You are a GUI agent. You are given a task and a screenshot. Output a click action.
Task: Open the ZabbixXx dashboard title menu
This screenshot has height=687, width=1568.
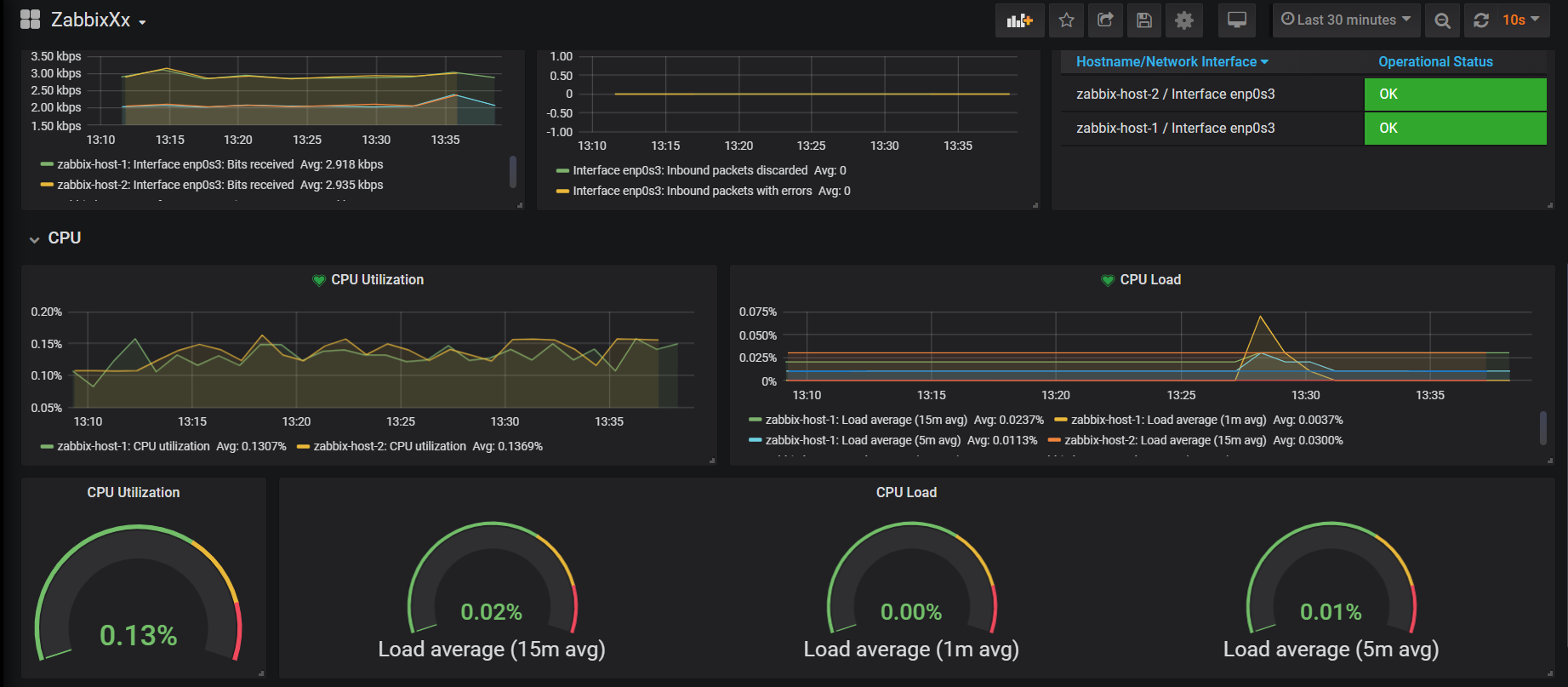tap(98, 20)
